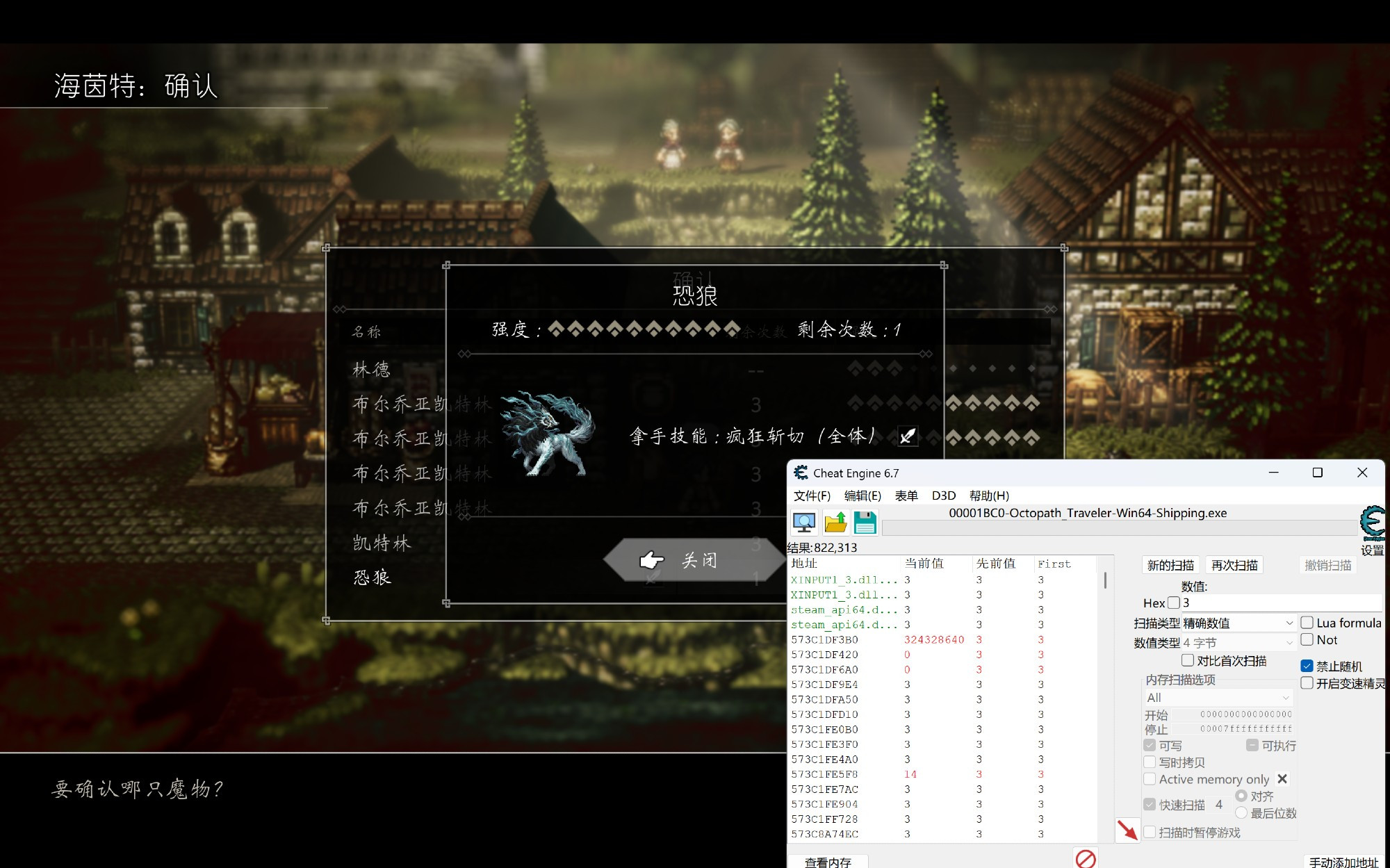Select address row 573C1FF728
The width and height of the screenshot is (1390, 868).
[x=942, y=819]
